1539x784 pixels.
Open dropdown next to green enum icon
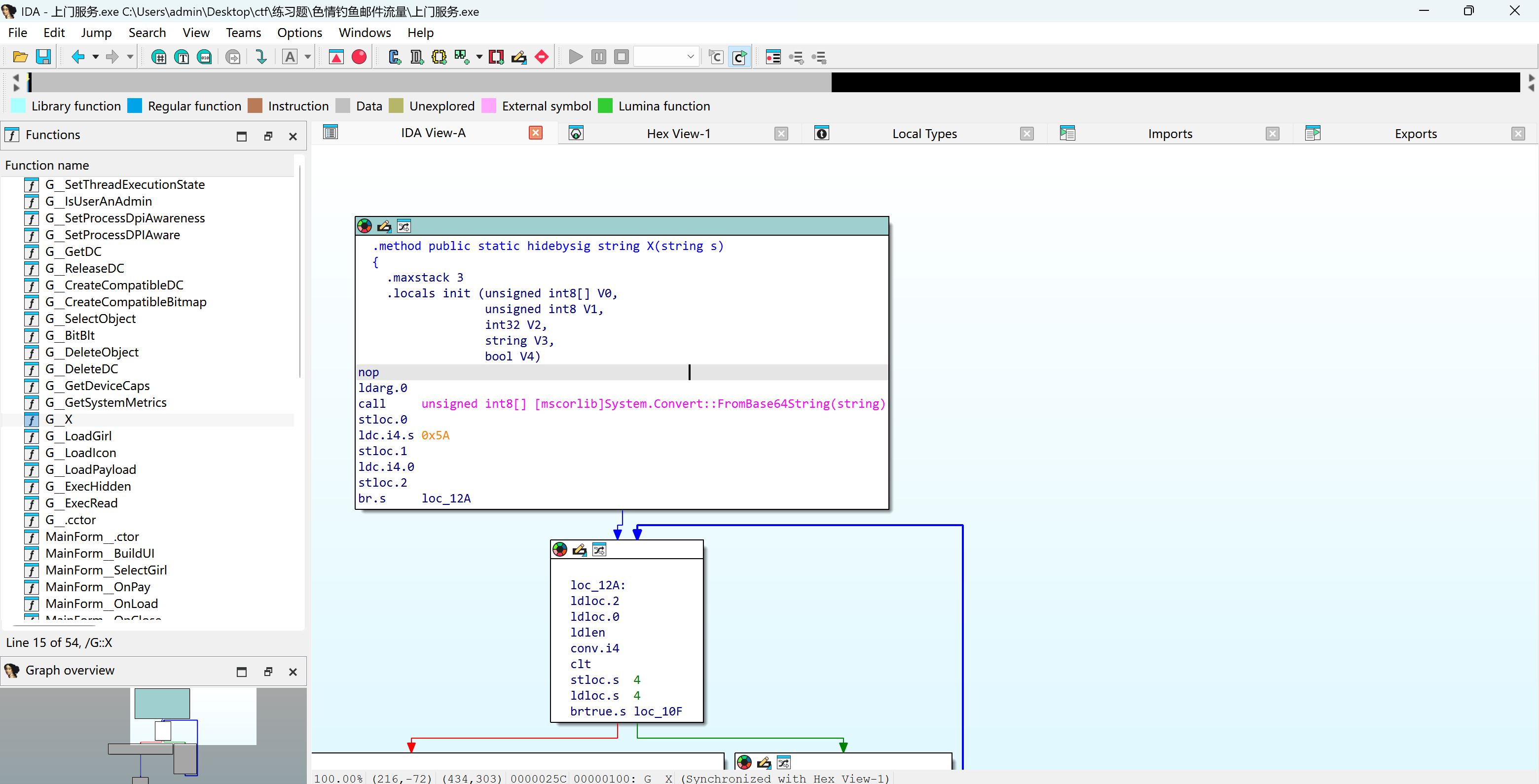click(x=479, y=57)
